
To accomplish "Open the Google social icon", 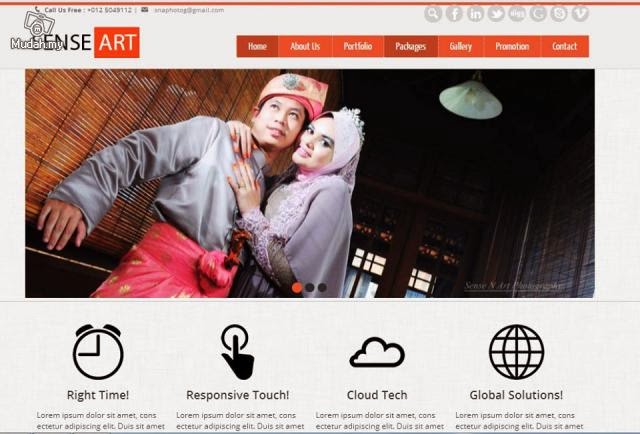I will (538, 14).
